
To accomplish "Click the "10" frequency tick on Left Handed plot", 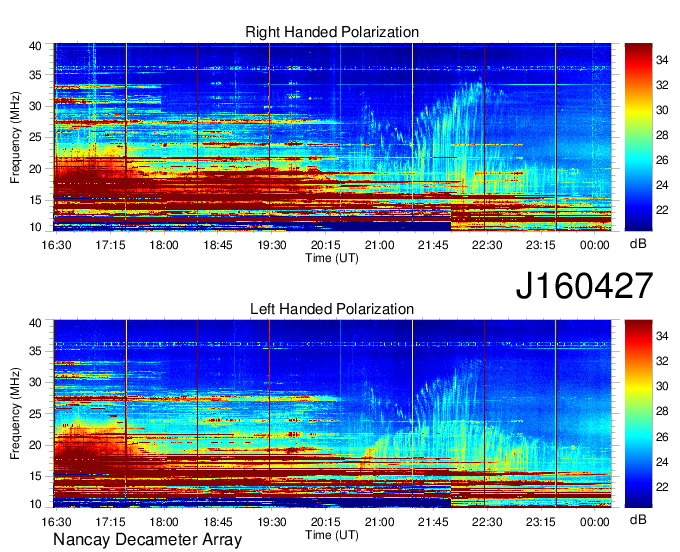I will (36, 504).
